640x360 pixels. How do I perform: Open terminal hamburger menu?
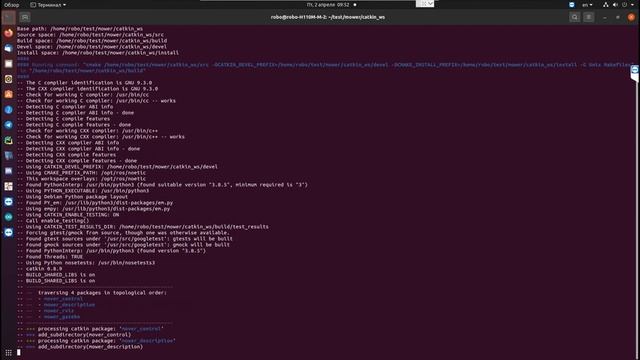[x=589, y=17]
